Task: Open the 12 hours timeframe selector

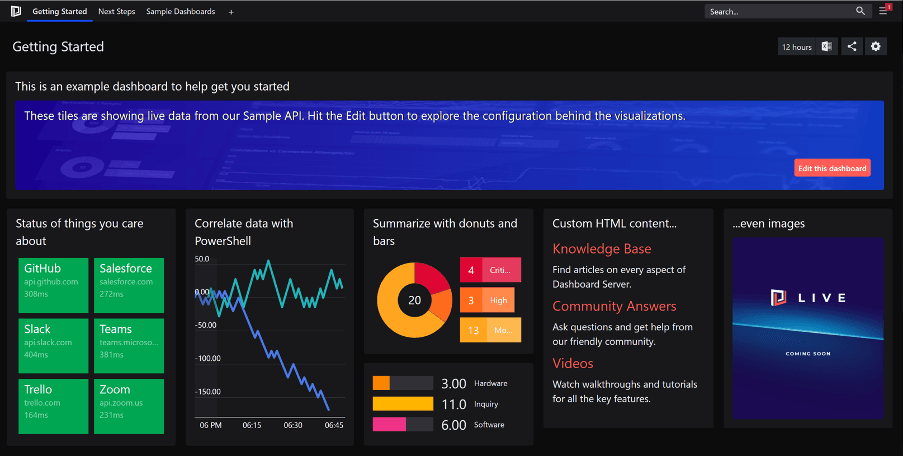Action: tap(797, 47)
